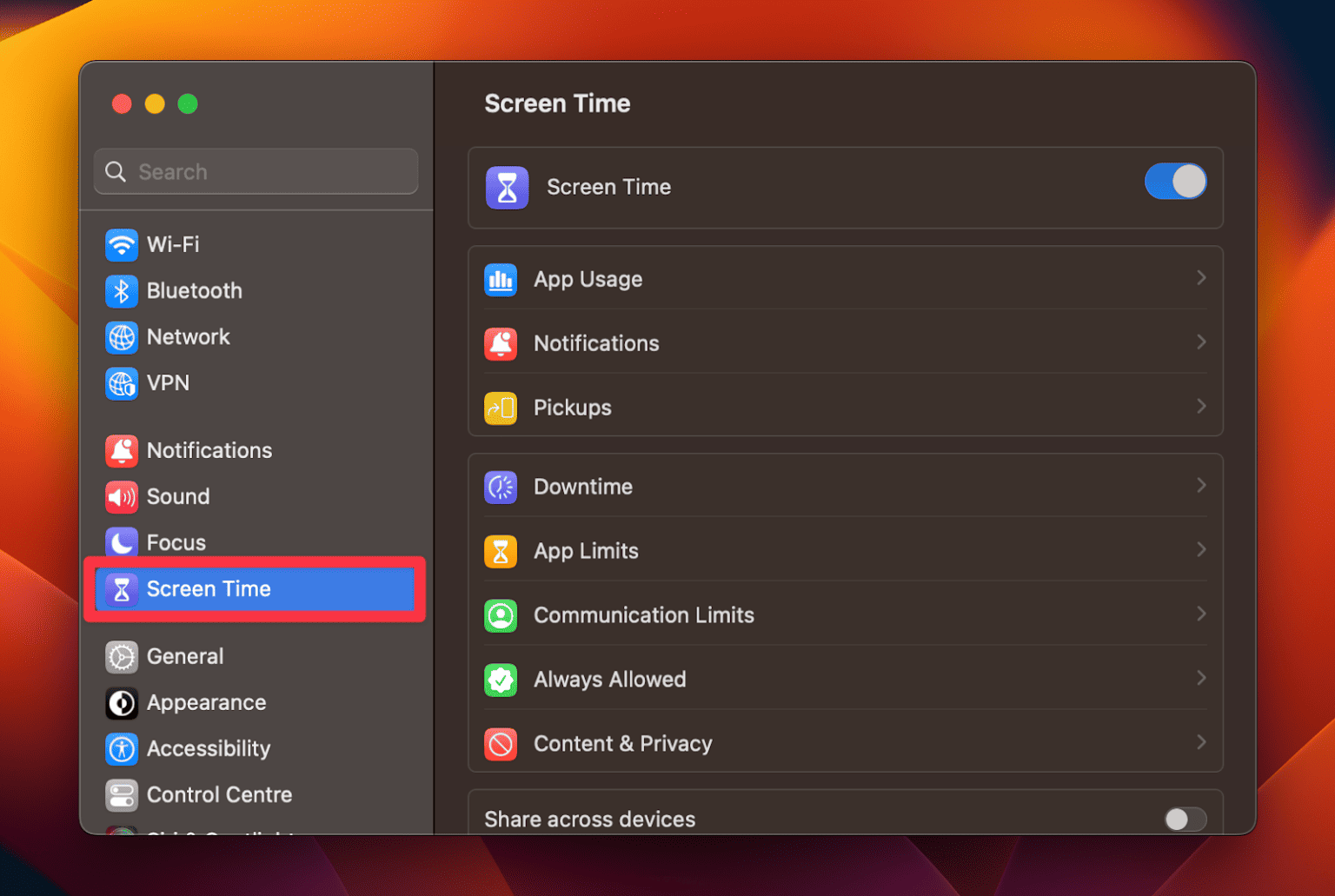Toggle the Always Allowed checkmark icon

(x=501, y=680)
